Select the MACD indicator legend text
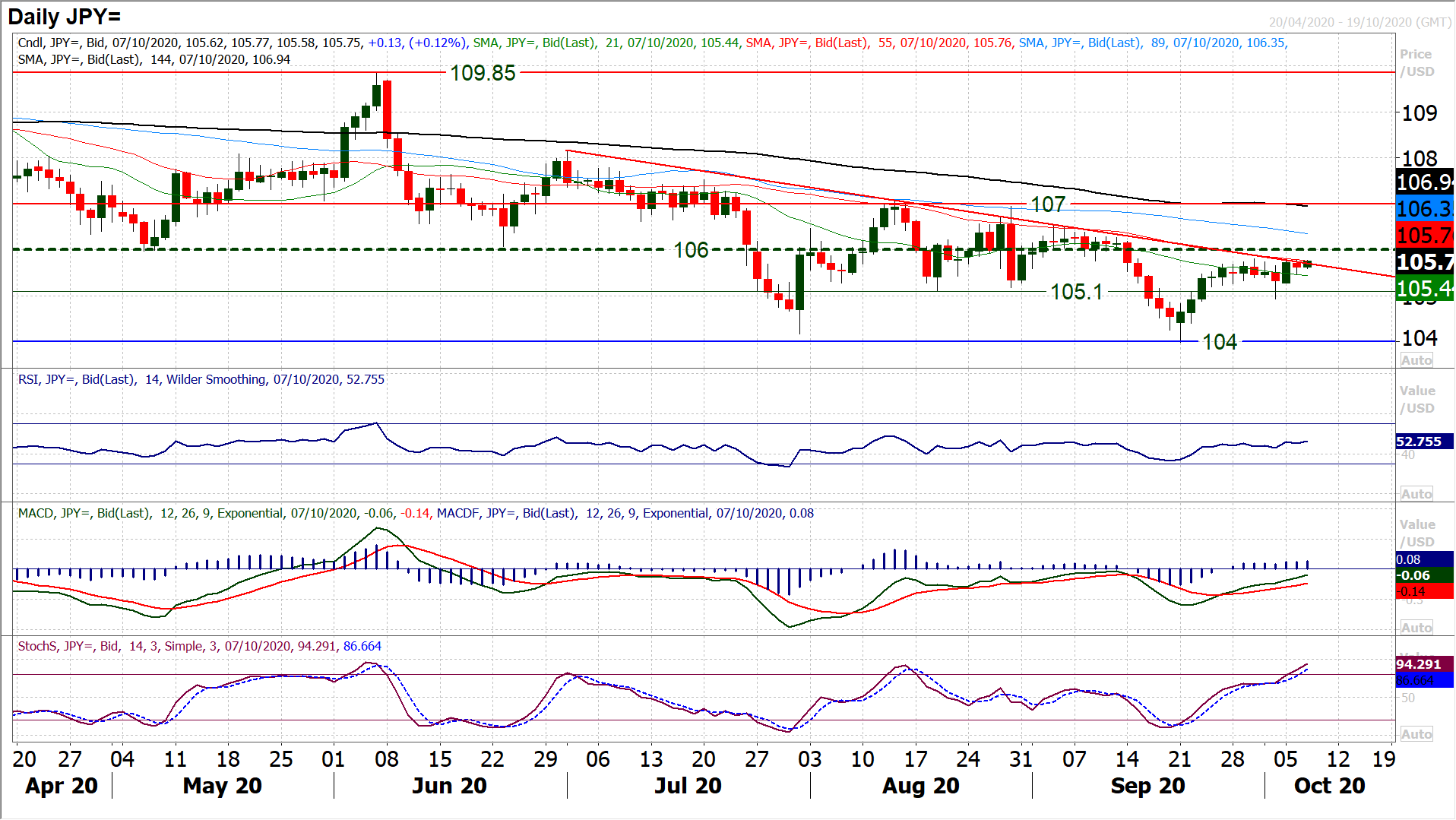This screenshot has height=820, width=1456. 416,513
